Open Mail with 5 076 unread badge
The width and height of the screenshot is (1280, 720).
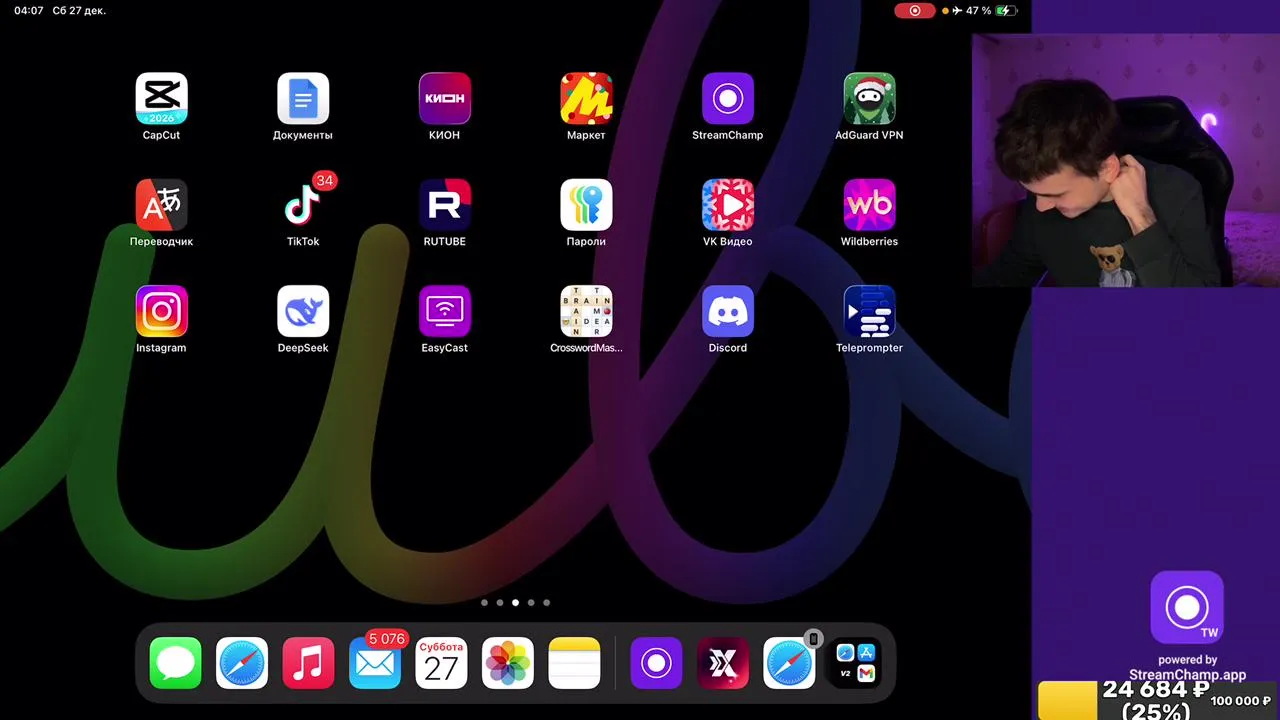click(x=375, y=663)
